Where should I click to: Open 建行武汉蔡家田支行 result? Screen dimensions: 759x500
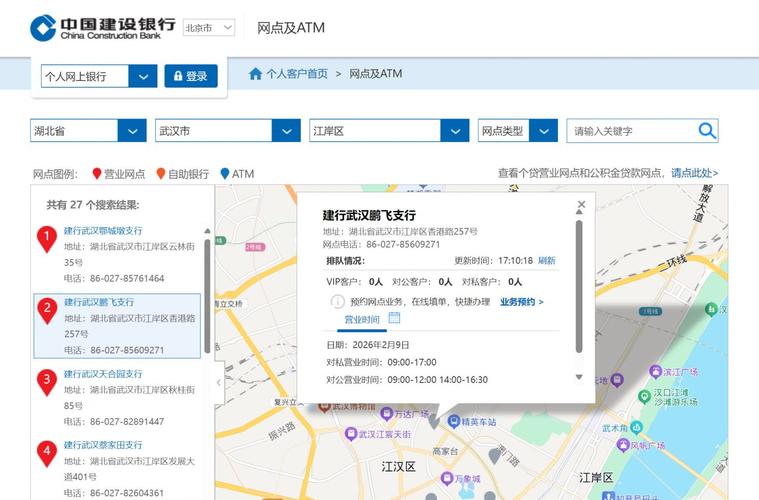(103, 445)
